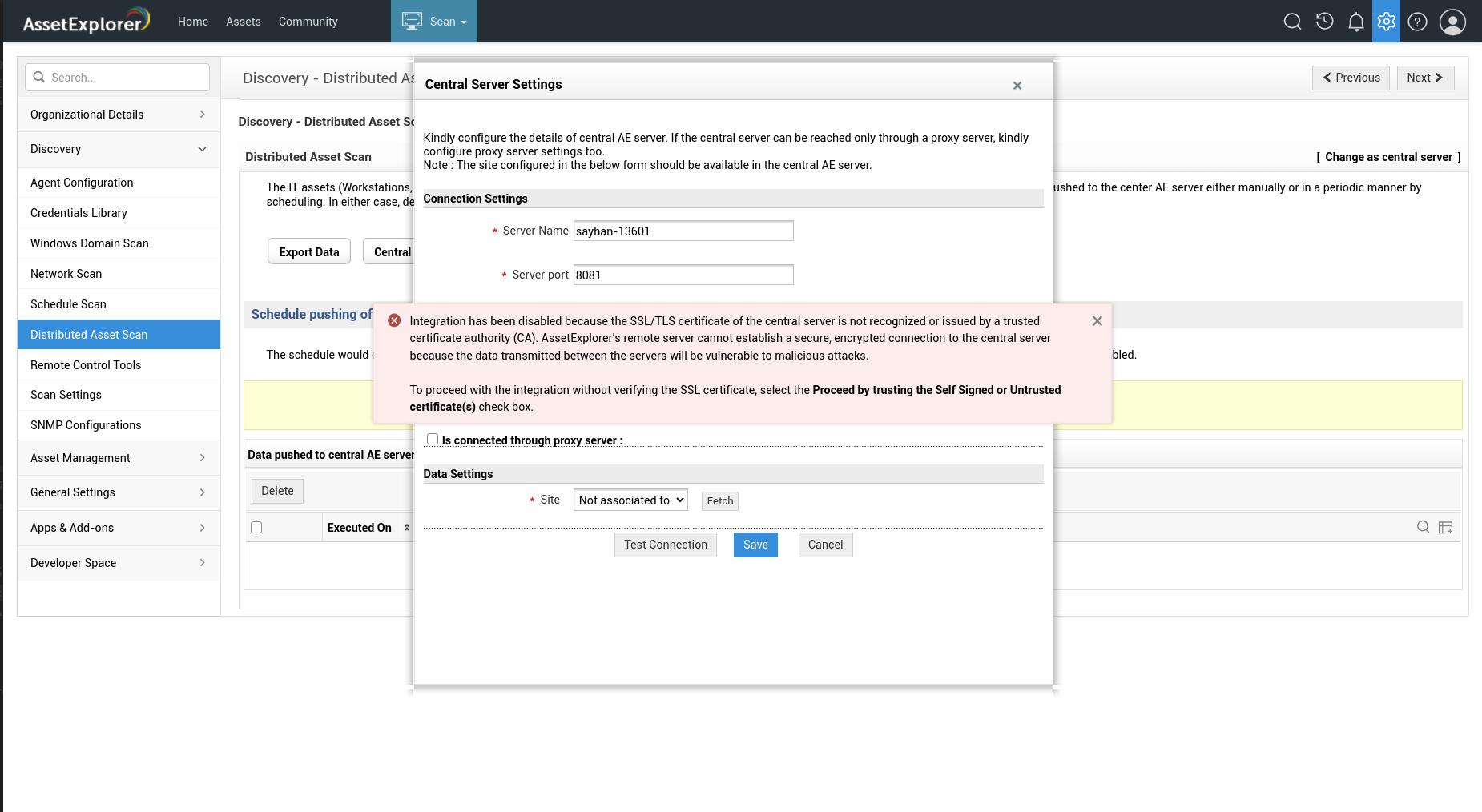Screen dimensions: 1482x812
Task: Open the Site dropdown Not associated to
Action: 630,500
